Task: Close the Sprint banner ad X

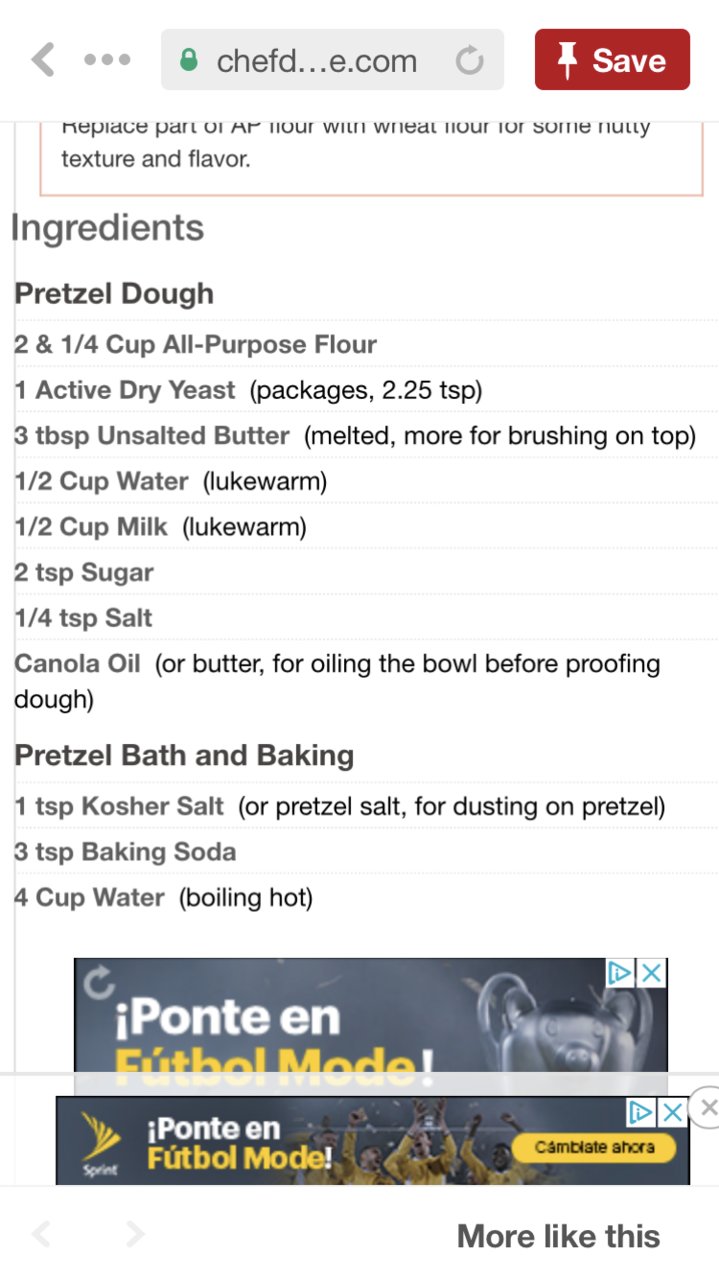Action: tap(673, 1112)
